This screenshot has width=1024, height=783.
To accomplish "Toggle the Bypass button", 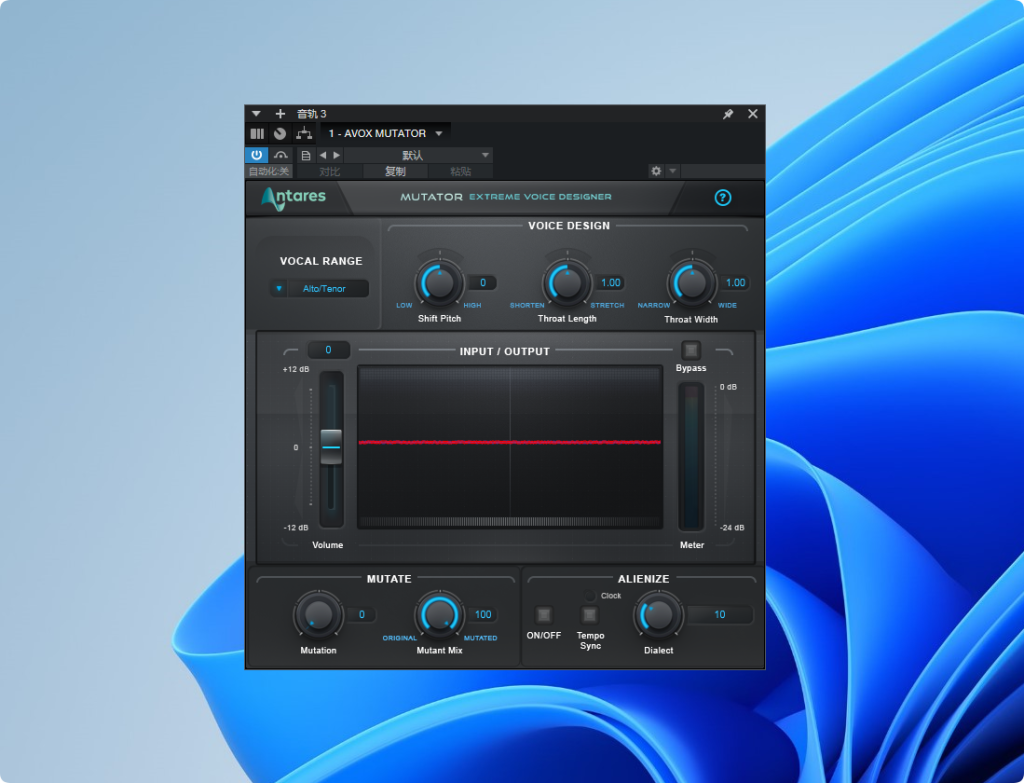I will [691, 351].
